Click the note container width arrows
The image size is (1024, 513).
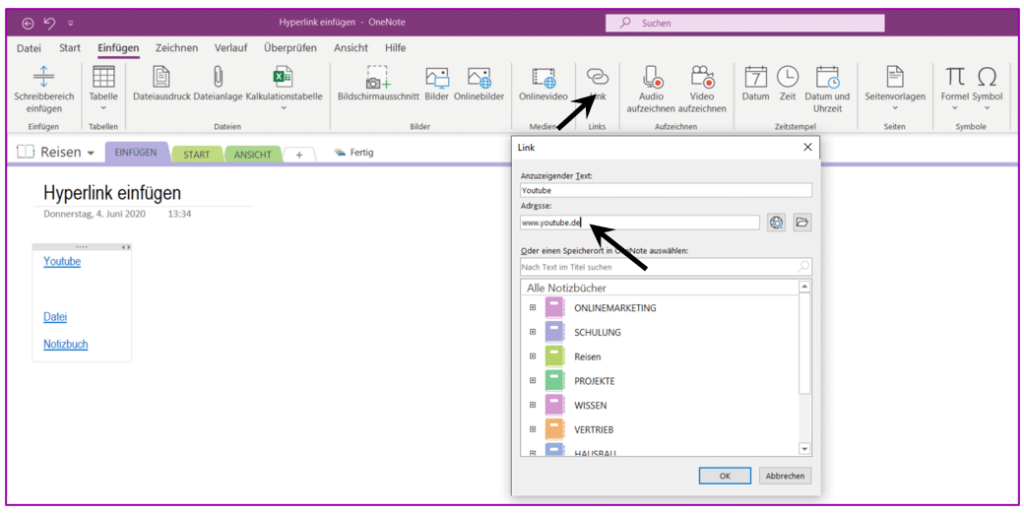pos(126,247)
